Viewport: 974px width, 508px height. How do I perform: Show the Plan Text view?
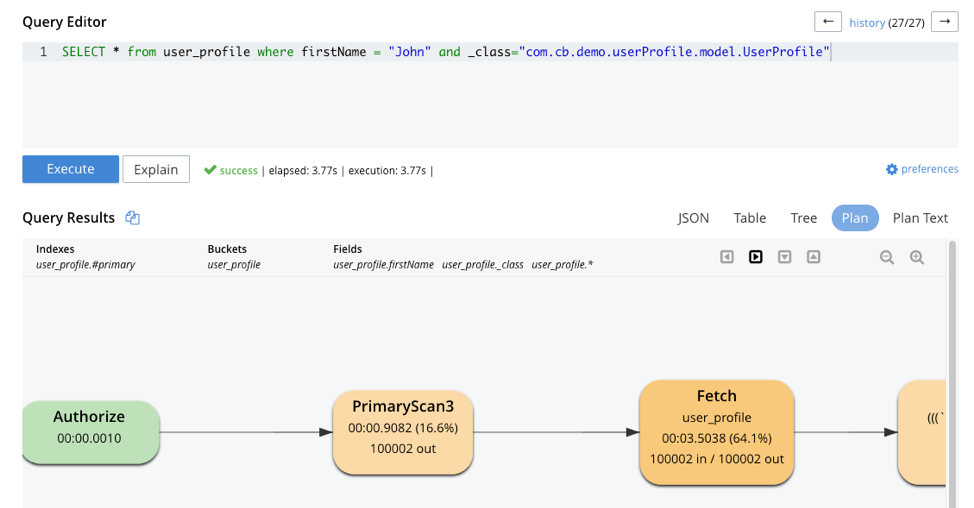pos(920,218)
